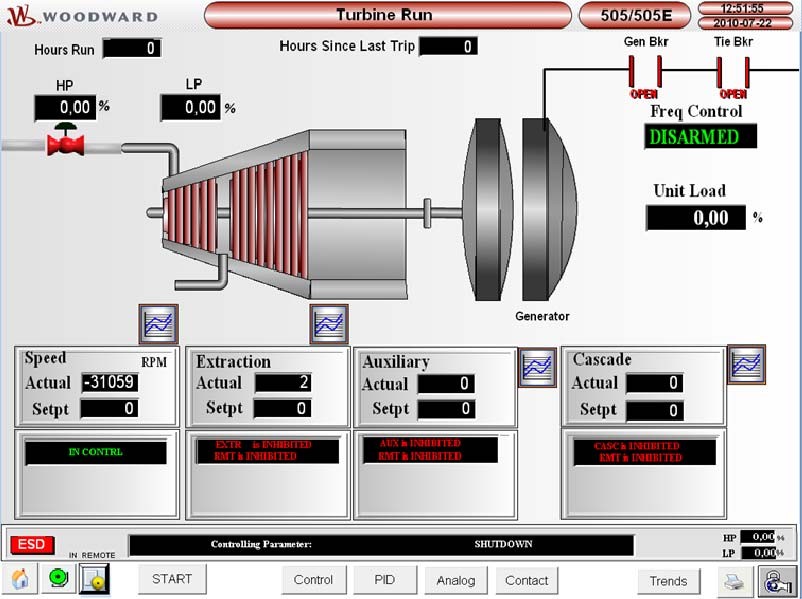This screenshot has height=599, width=802.
Task: Select the red HP steam valve symbol
Action: [65, 140]
